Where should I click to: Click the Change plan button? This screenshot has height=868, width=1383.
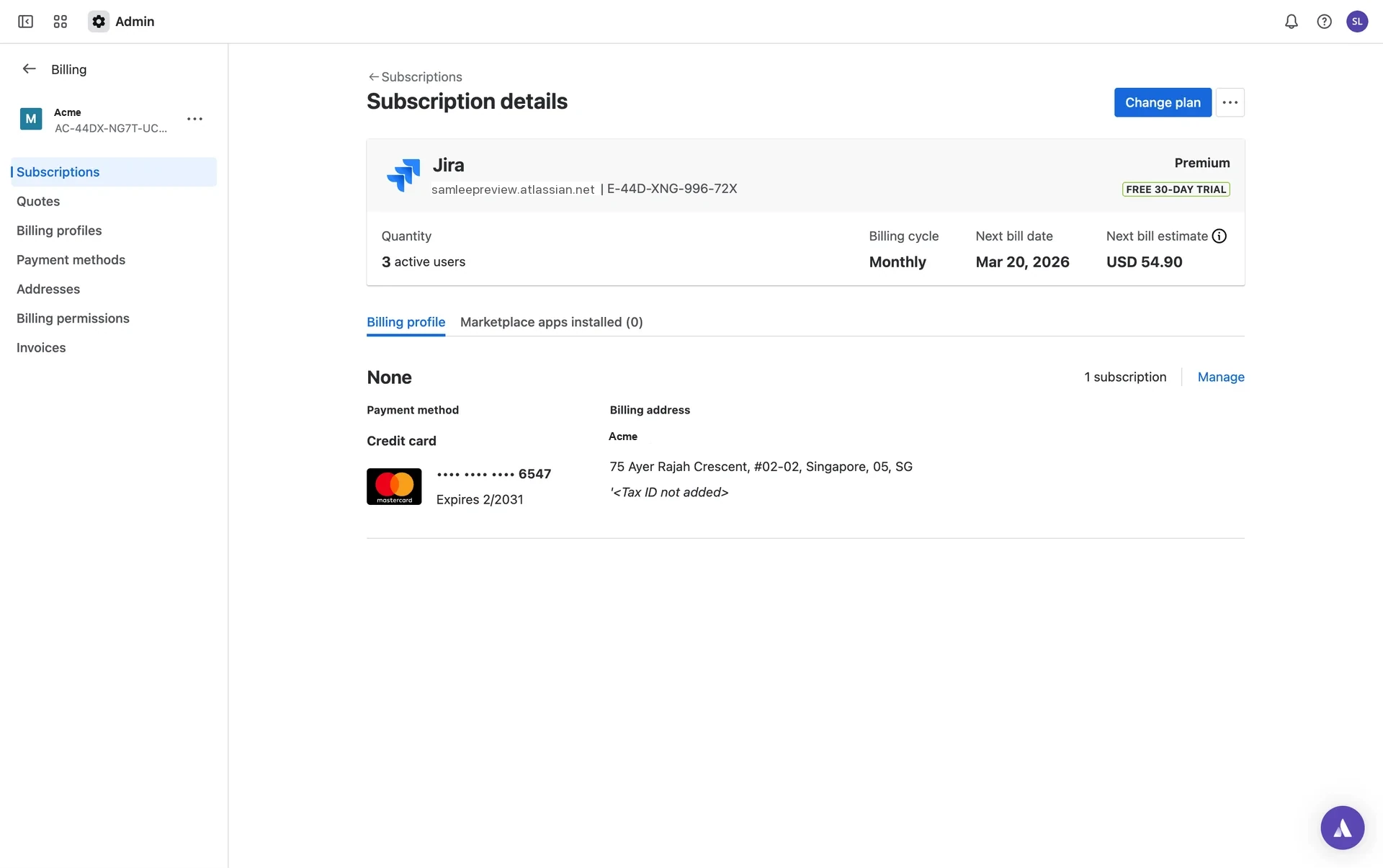[x=1163, y=102]
